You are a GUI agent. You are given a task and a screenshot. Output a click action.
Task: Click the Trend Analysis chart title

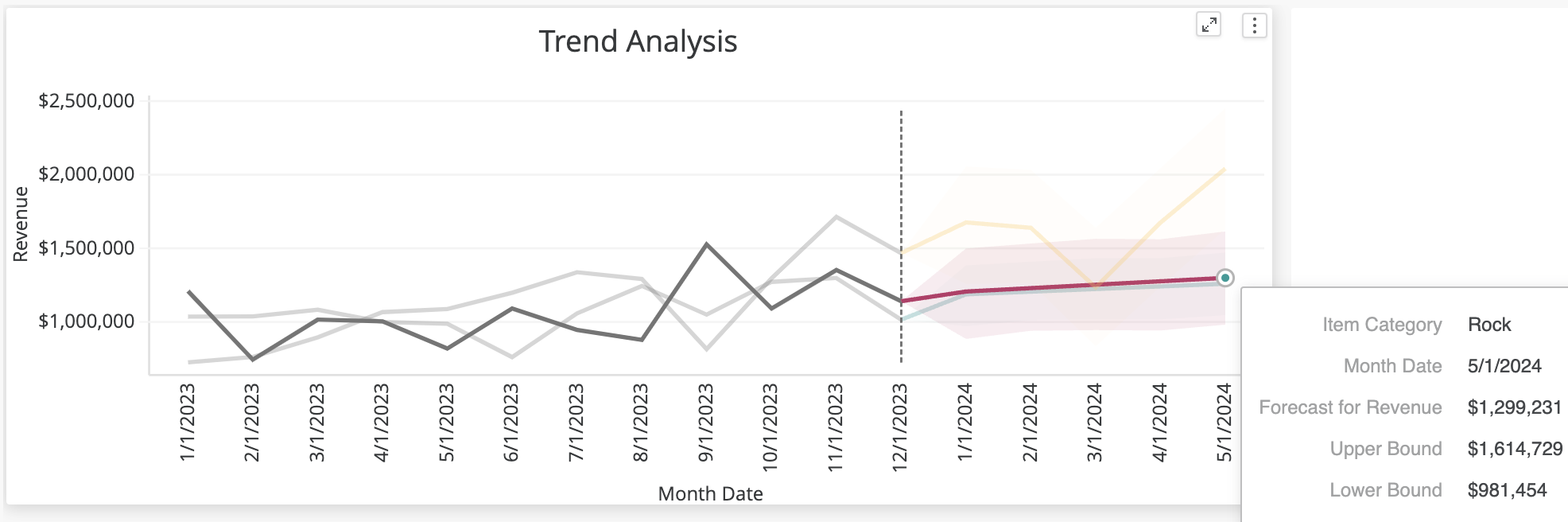coord(638,41)
